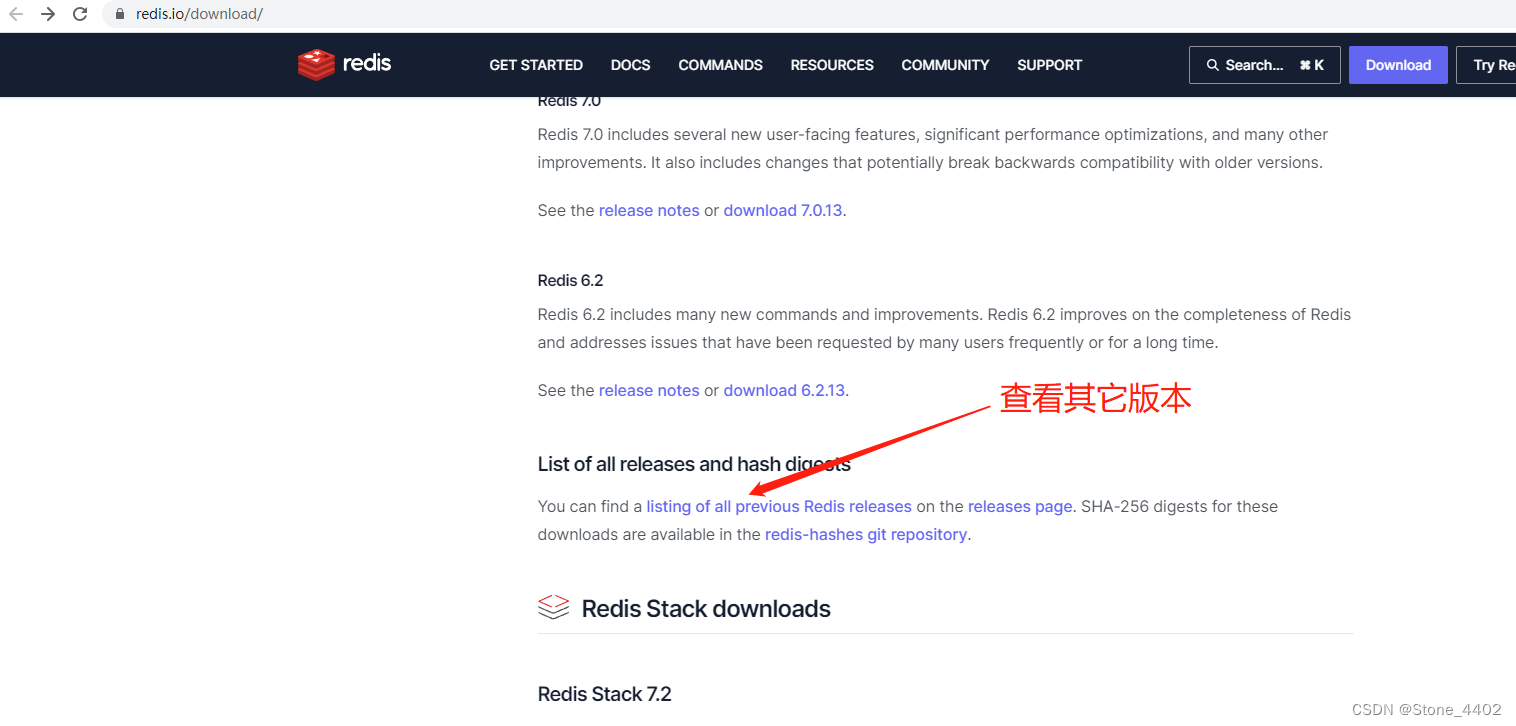
Task: Click the browser forward arrow
Action: 48,14
